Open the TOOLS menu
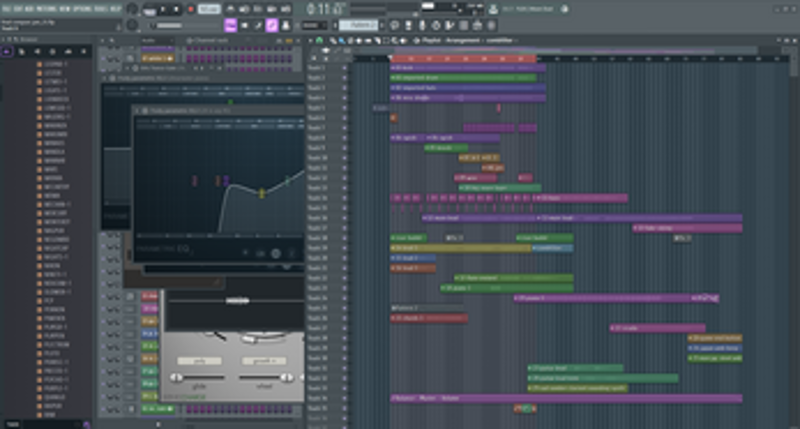This screenshot has height=429, width=800. pos(99,9)
